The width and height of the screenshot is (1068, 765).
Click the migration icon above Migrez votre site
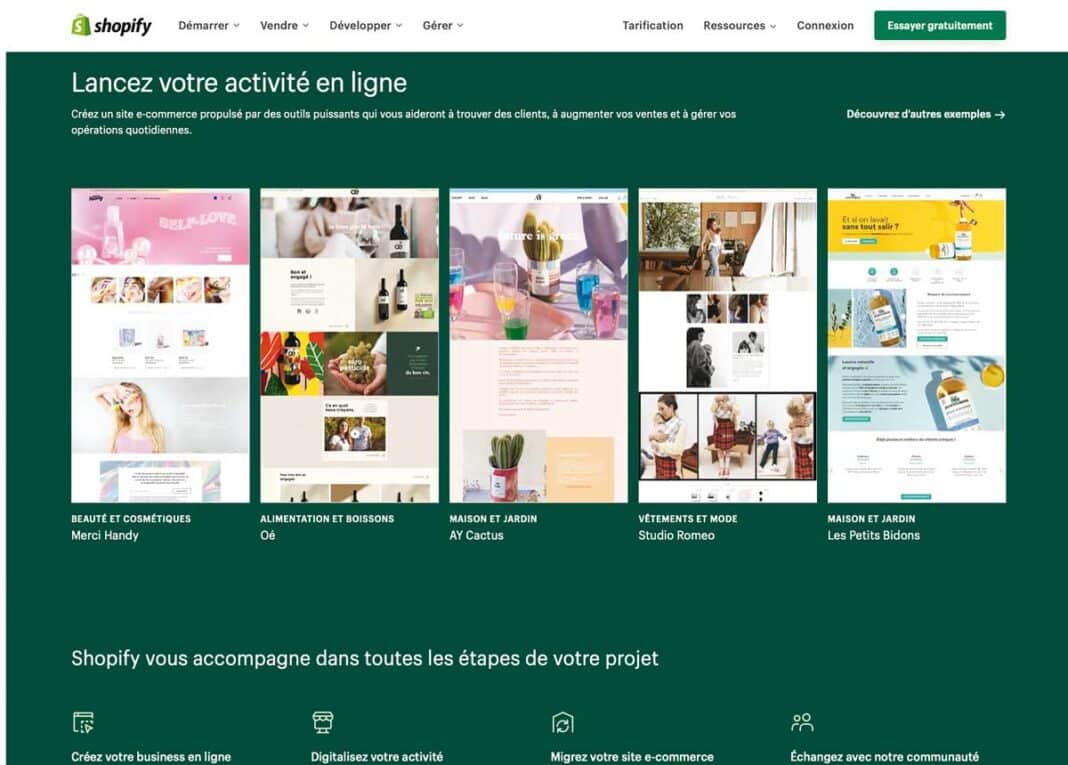coord(562,722)
